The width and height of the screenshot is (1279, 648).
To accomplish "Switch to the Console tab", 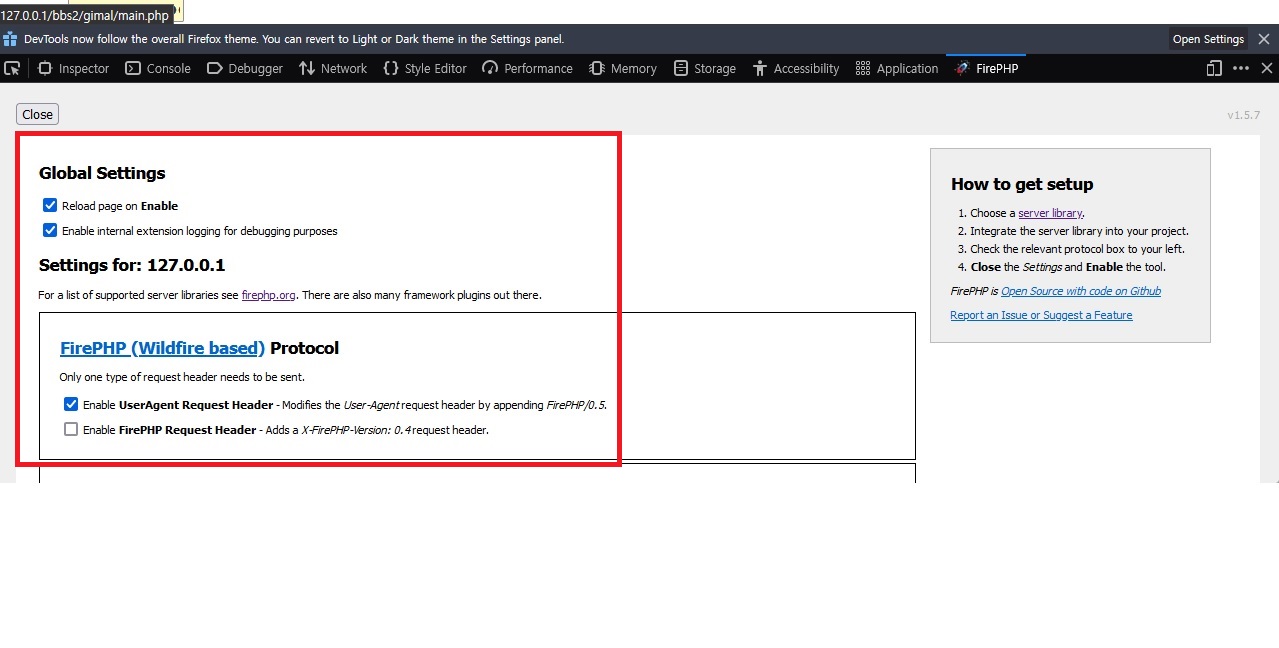I will click(158, 68).
